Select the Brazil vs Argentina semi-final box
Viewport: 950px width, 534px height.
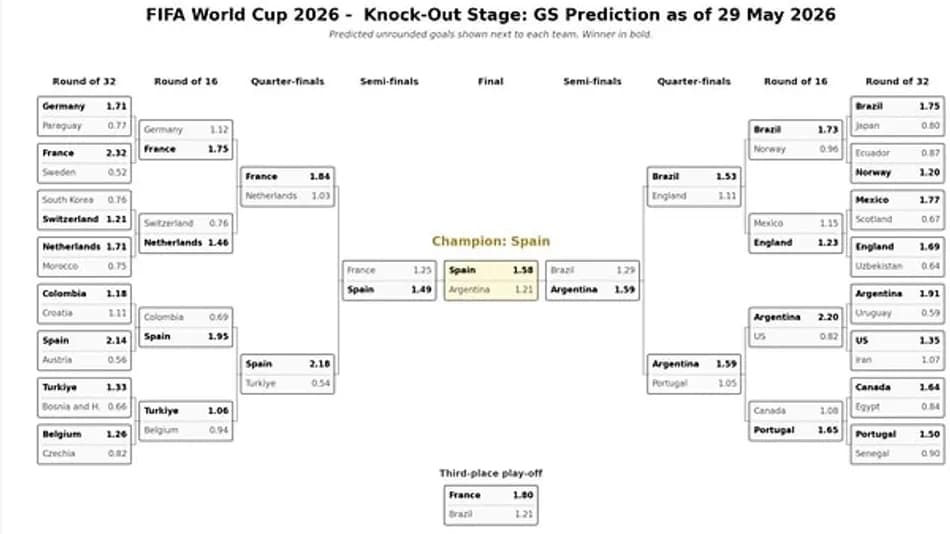click(x=593, y=280)
